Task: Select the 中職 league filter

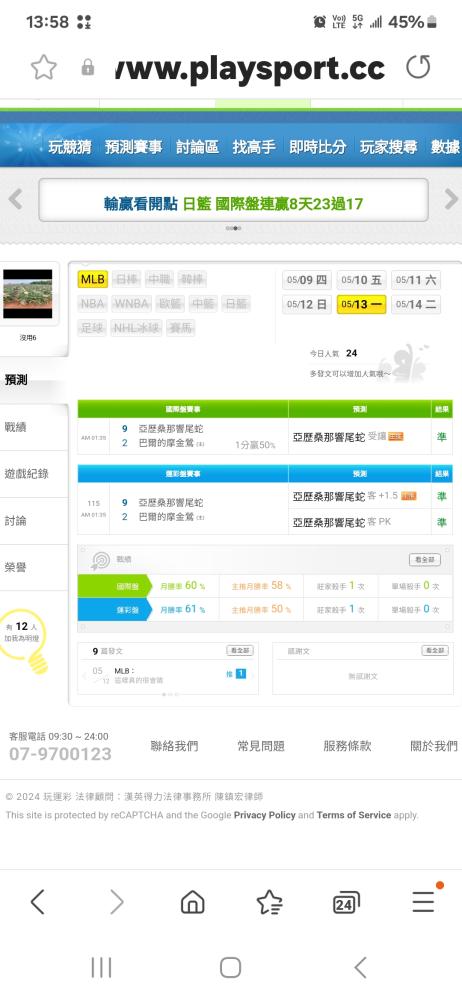Action: [159, 279]
